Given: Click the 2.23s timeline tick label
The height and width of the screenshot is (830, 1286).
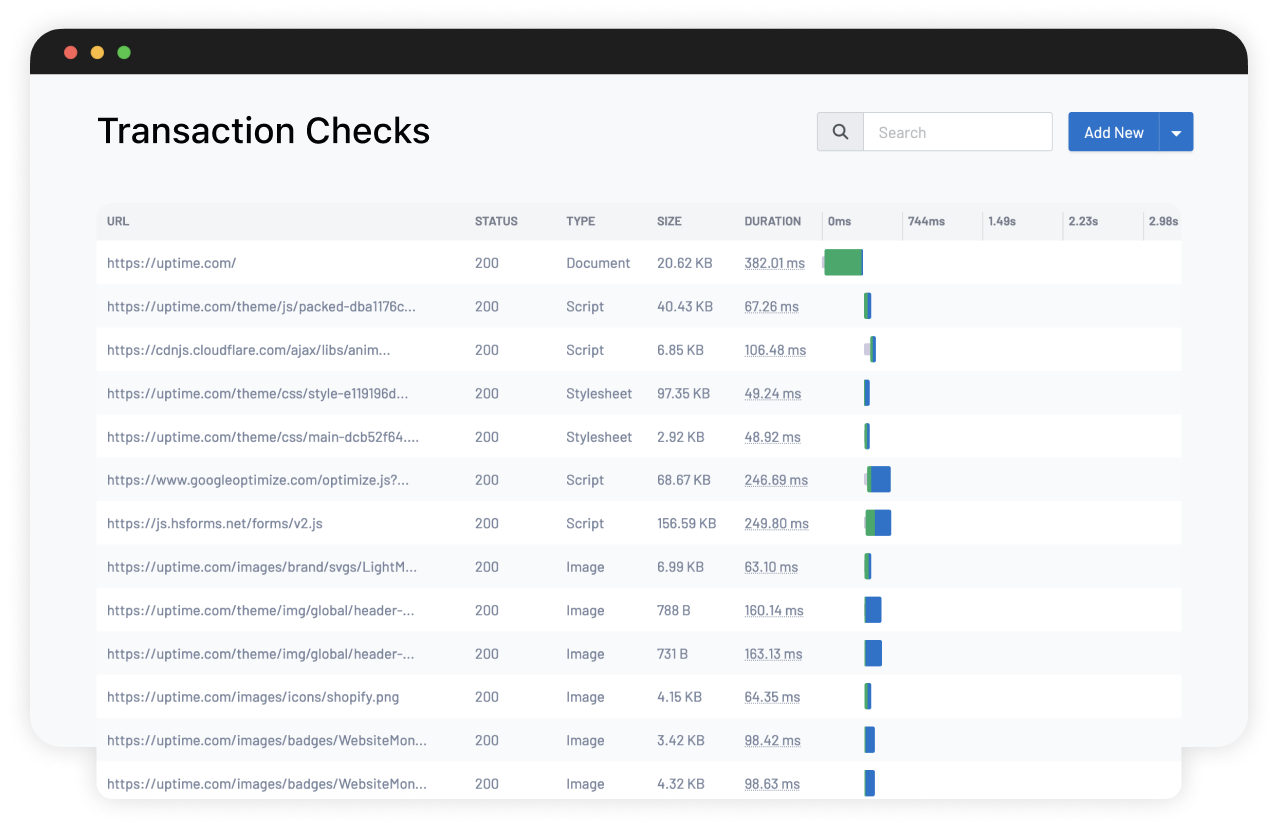Looking at the screenshot, I should click(x=1083, y=221).
